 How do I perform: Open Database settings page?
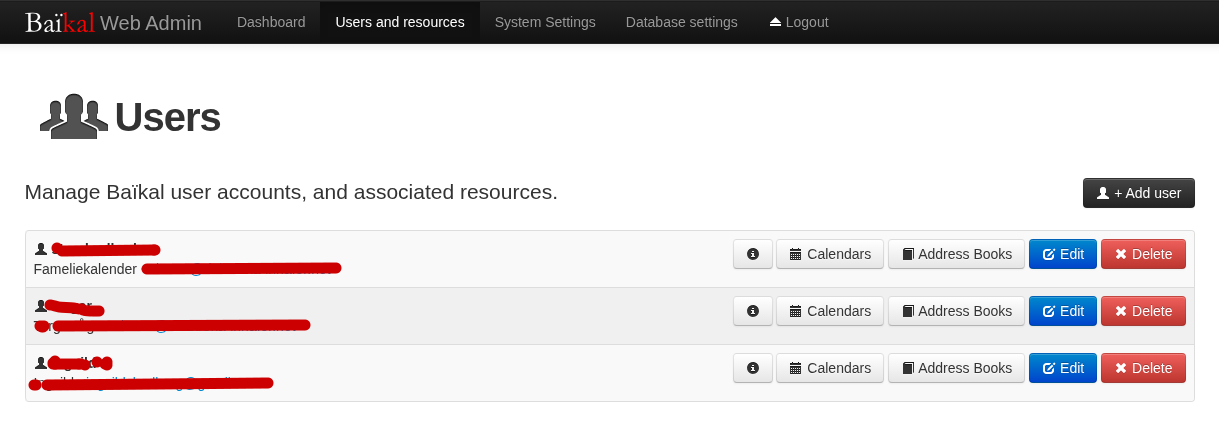(681, 22)
